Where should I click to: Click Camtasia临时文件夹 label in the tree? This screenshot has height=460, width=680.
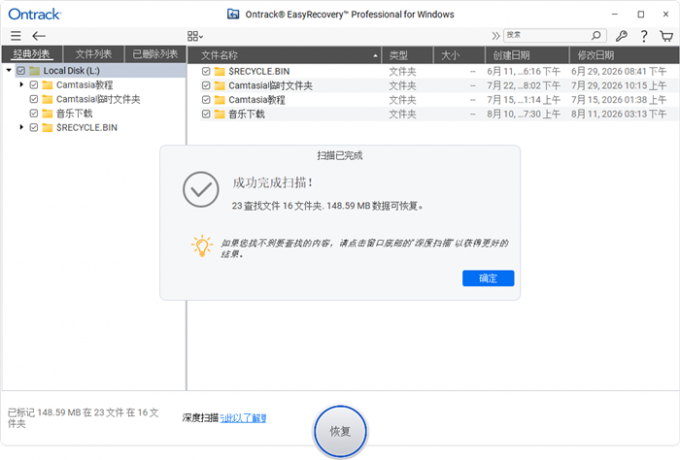click(x=98, y=99)
